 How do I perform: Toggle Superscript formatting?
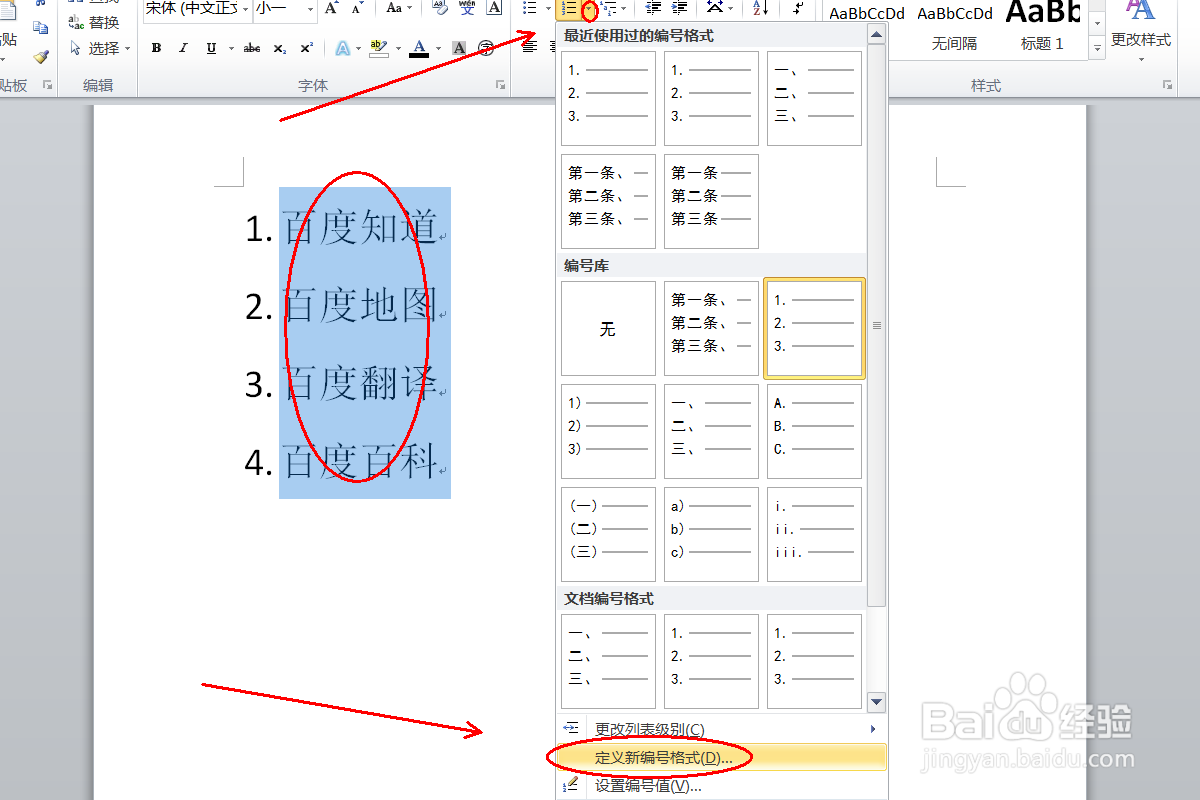click(306, 48)
